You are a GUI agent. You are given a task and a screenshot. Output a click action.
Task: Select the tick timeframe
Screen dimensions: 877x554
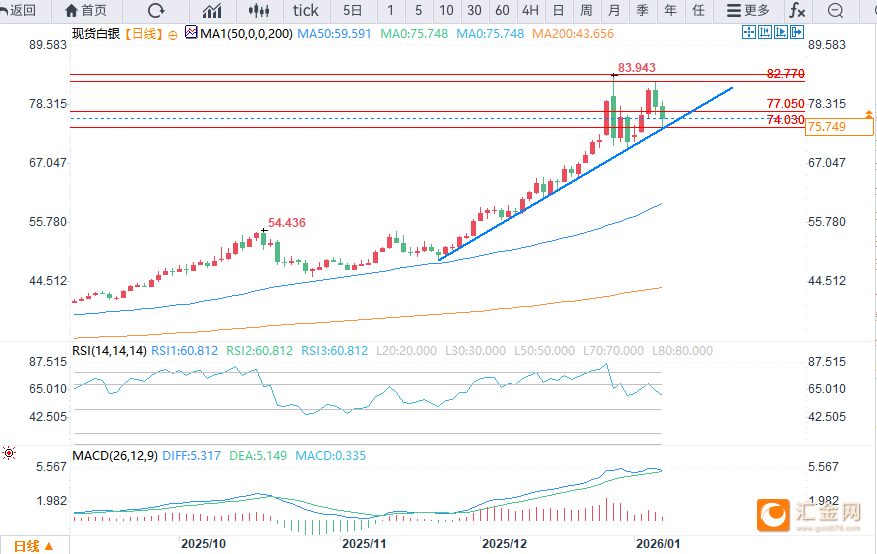pyautogui.click(x=305, y=10)
